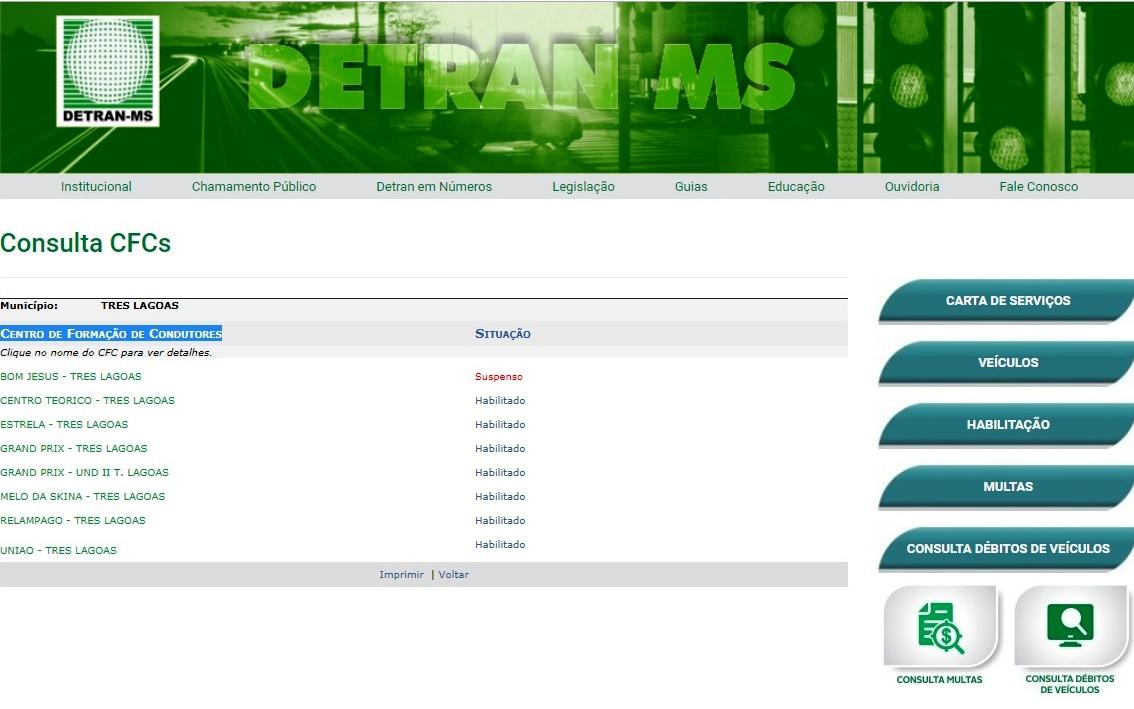This screenshot has width=1134, height=709.
Task: Open the Ouvidoria menu
Action: pos(912,187)
